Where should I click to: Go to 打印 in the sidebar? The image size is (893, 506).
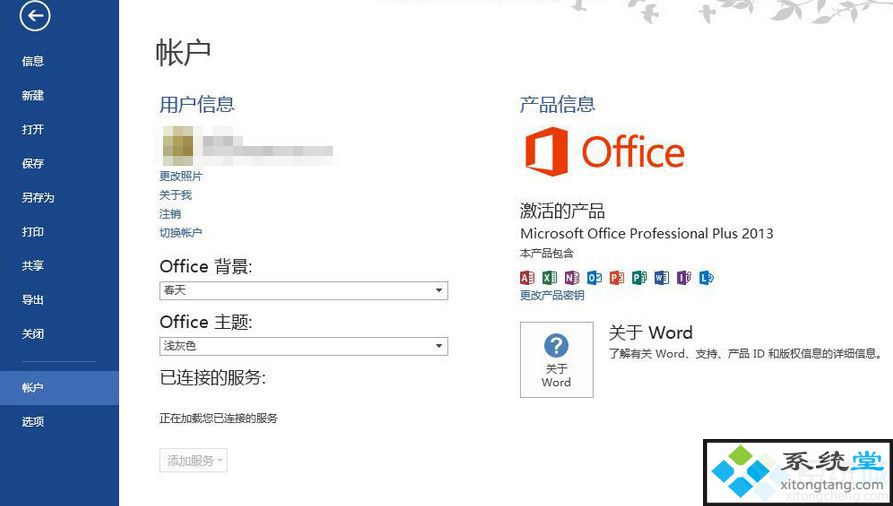pyautogui.click(x=32, y=232)
